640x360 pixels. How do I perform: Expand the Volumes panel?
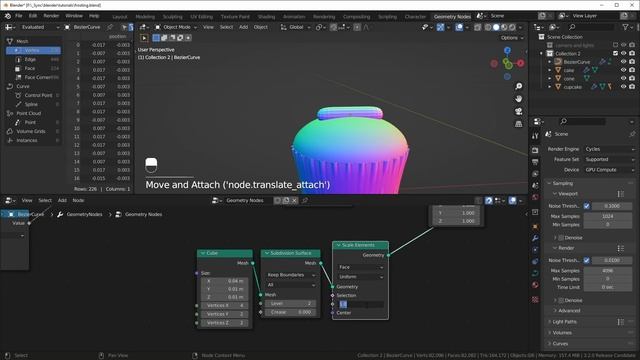562,333
